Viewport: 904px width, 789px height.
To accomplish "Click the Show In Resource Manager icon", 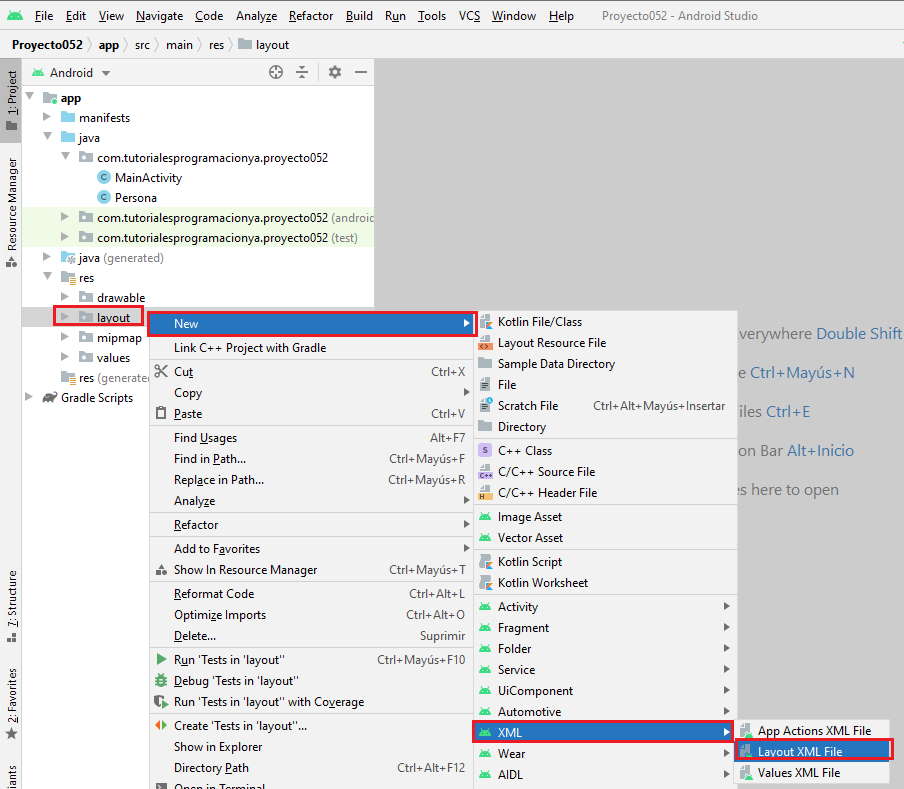I will 161,569.
